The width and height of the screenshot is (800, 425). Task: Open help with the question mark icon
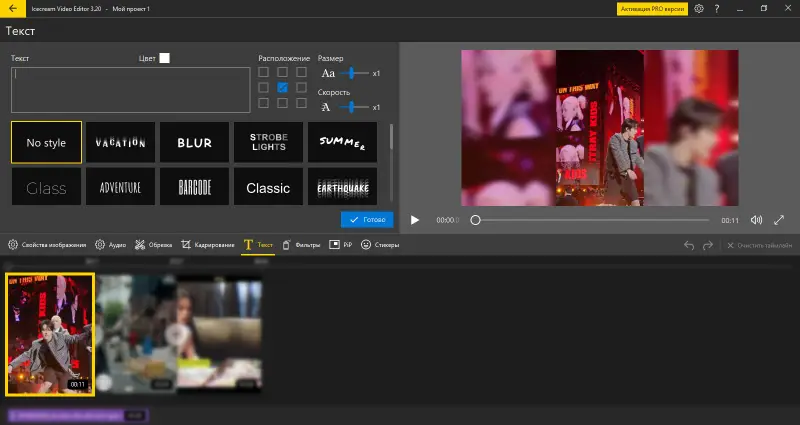coord(716,9)
